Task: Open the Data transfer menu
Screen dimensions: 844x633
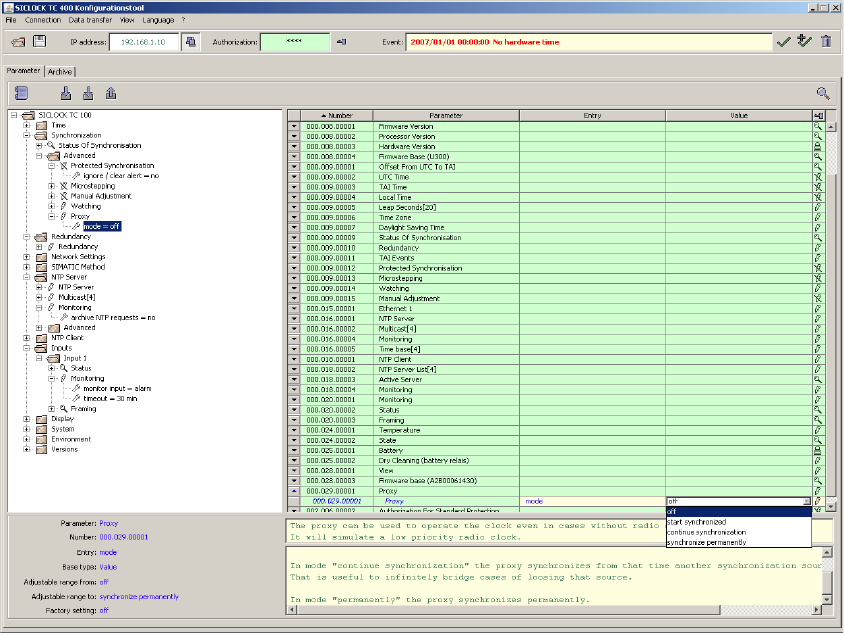Action: [89, 19]
